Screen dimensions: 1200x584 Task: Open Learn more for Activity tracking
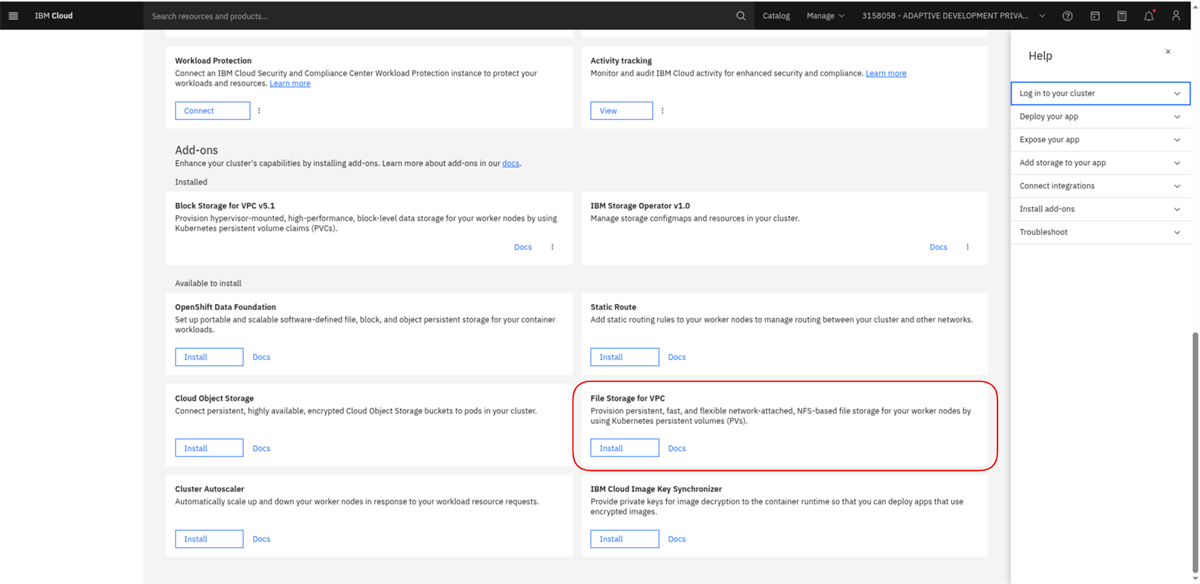(886, 74)
